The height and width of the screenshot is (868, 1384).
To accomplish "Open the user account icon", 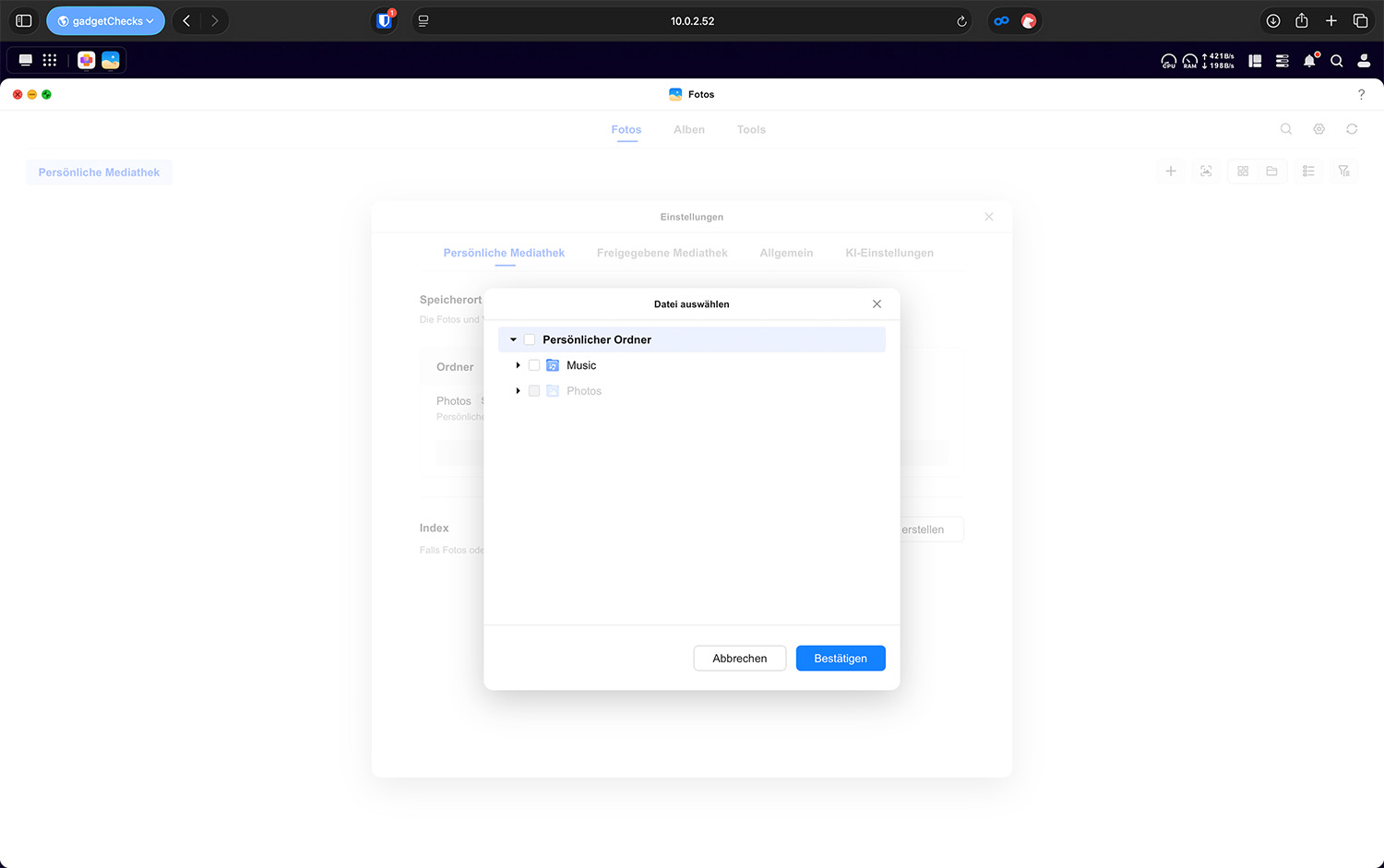I will 1364,61.
